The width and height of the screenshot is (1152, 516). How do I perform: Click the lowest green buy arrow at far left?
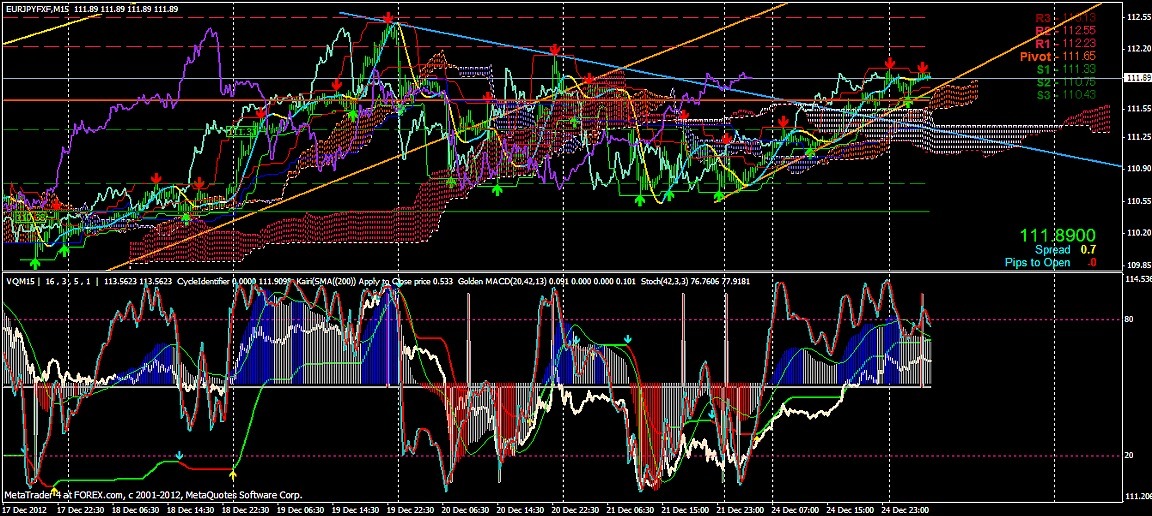(35, 263)
